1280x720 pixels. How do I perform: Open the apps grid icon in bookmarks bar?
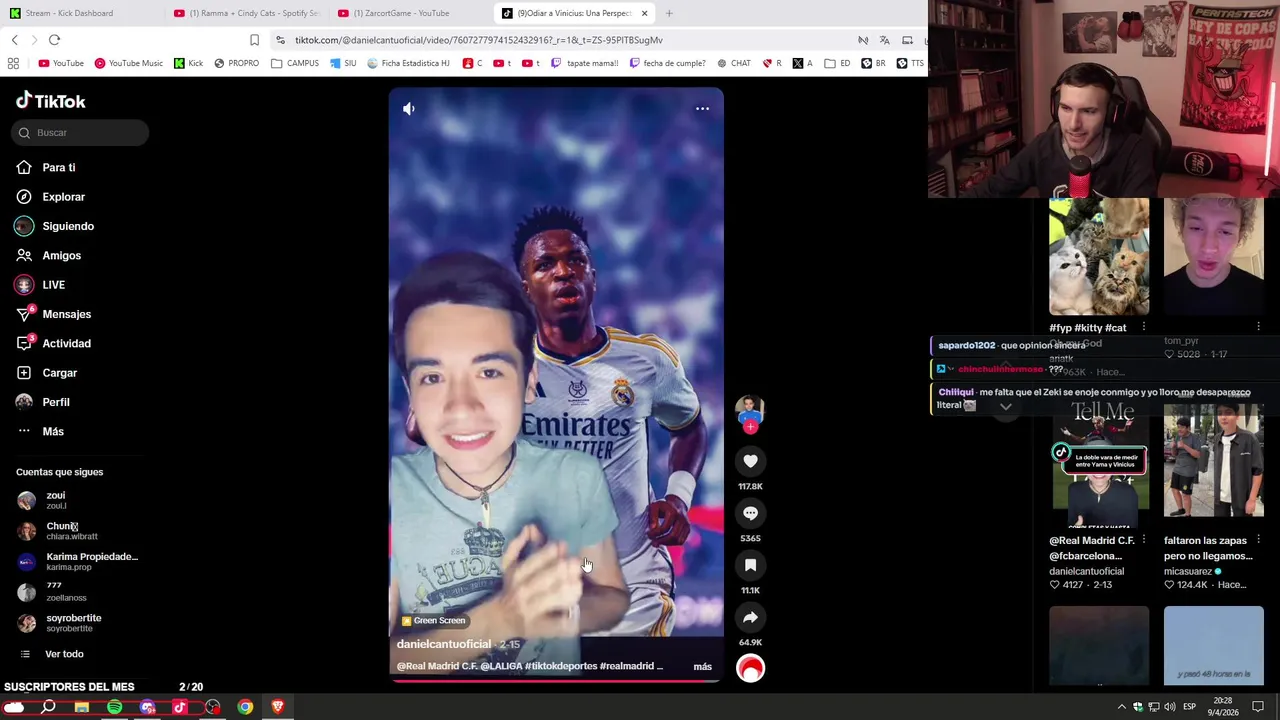[13, 63]
